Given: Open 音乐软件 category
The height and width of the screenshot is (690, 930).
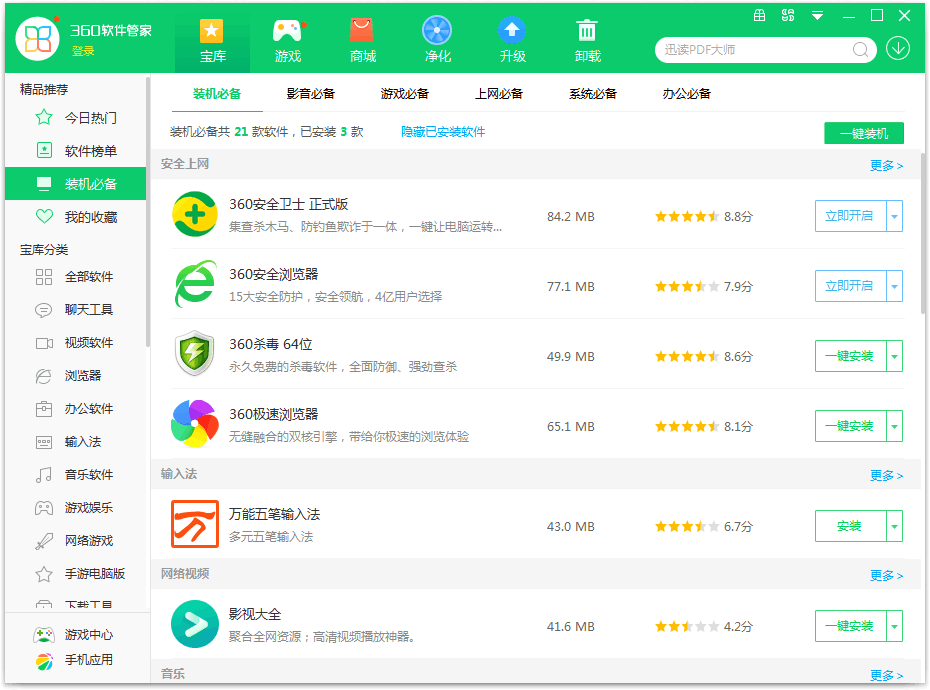Looking at the screenshot, I should pos(75,475).
